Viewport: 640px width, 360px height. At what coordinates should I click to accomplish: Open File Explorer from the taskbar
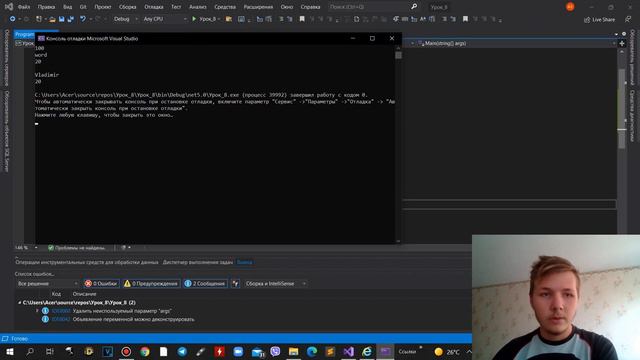click(x=293, y=351)
